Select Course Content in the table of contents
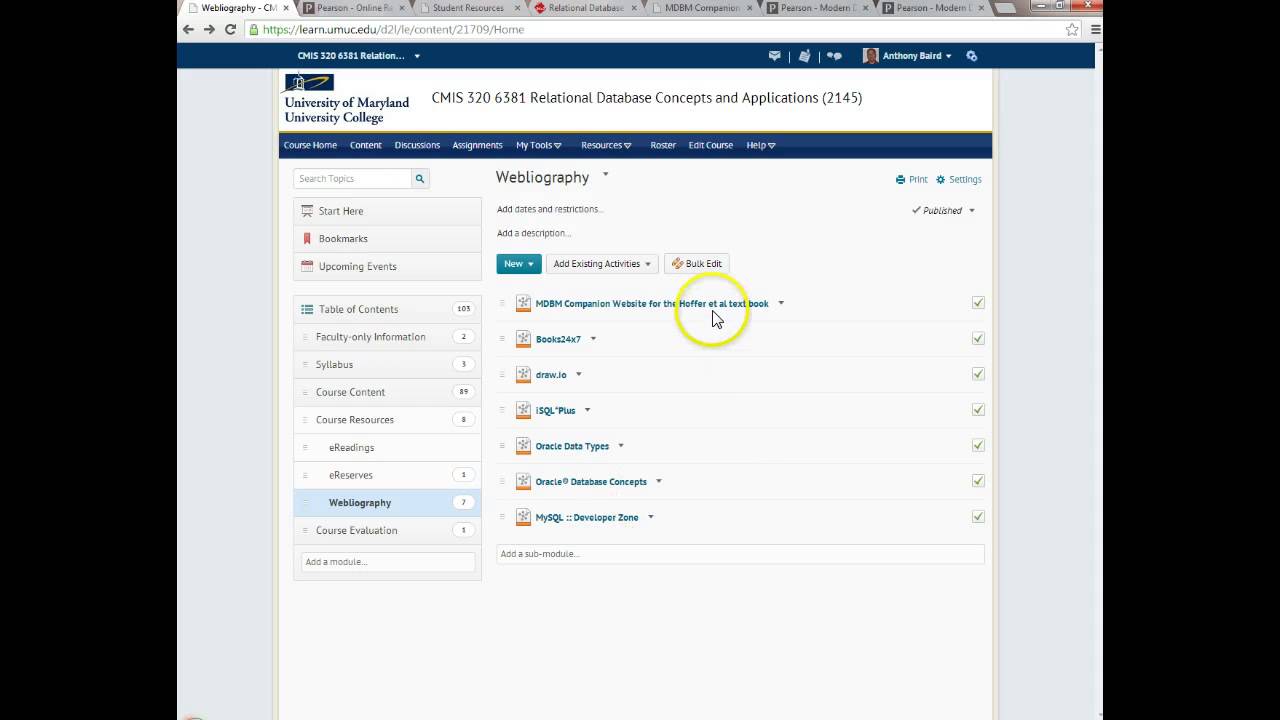1280x720 pixels. [x=387, y=392]
